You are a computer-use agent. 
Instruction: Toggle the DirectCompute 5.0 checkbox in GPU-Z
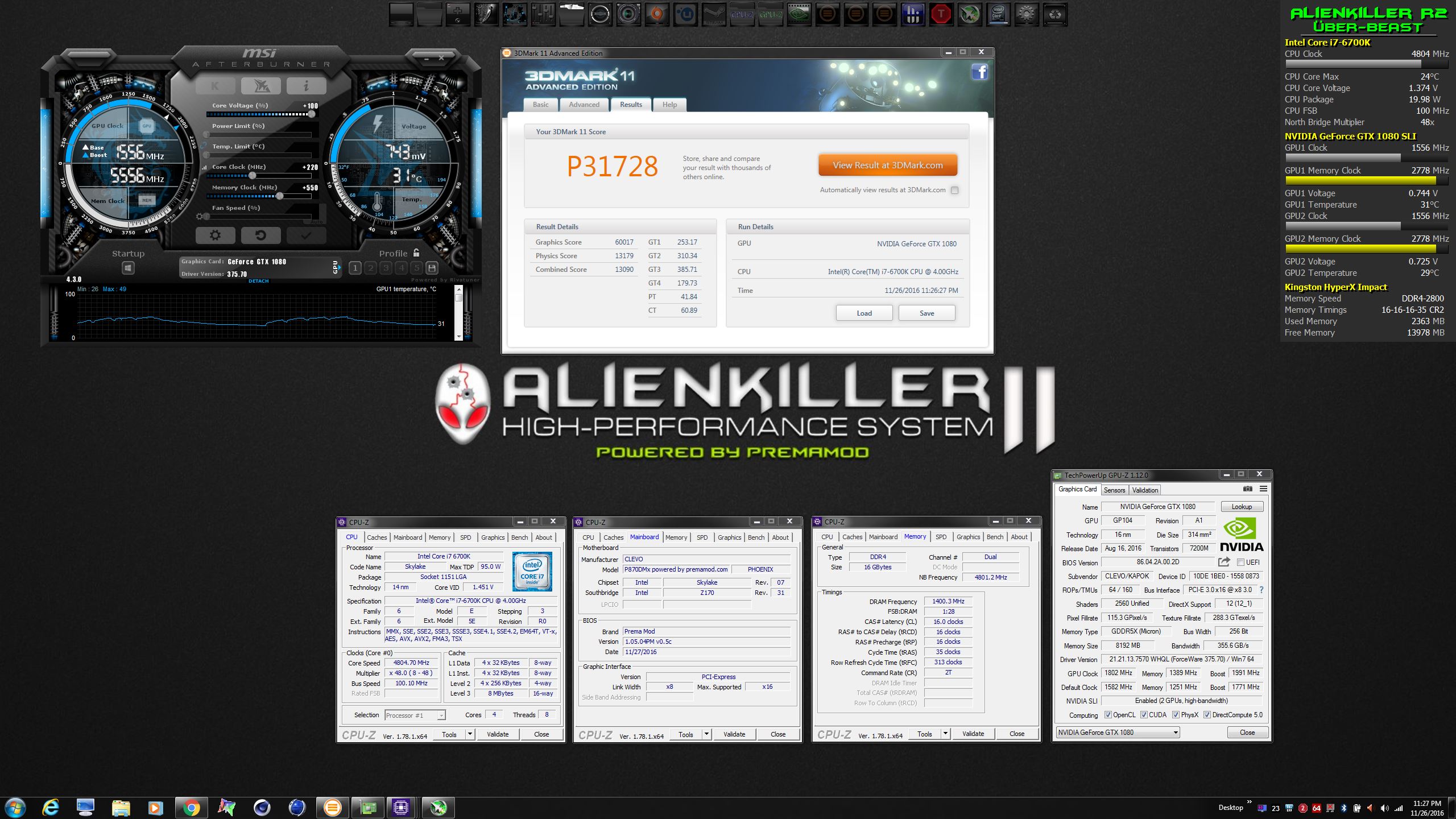1207,715
